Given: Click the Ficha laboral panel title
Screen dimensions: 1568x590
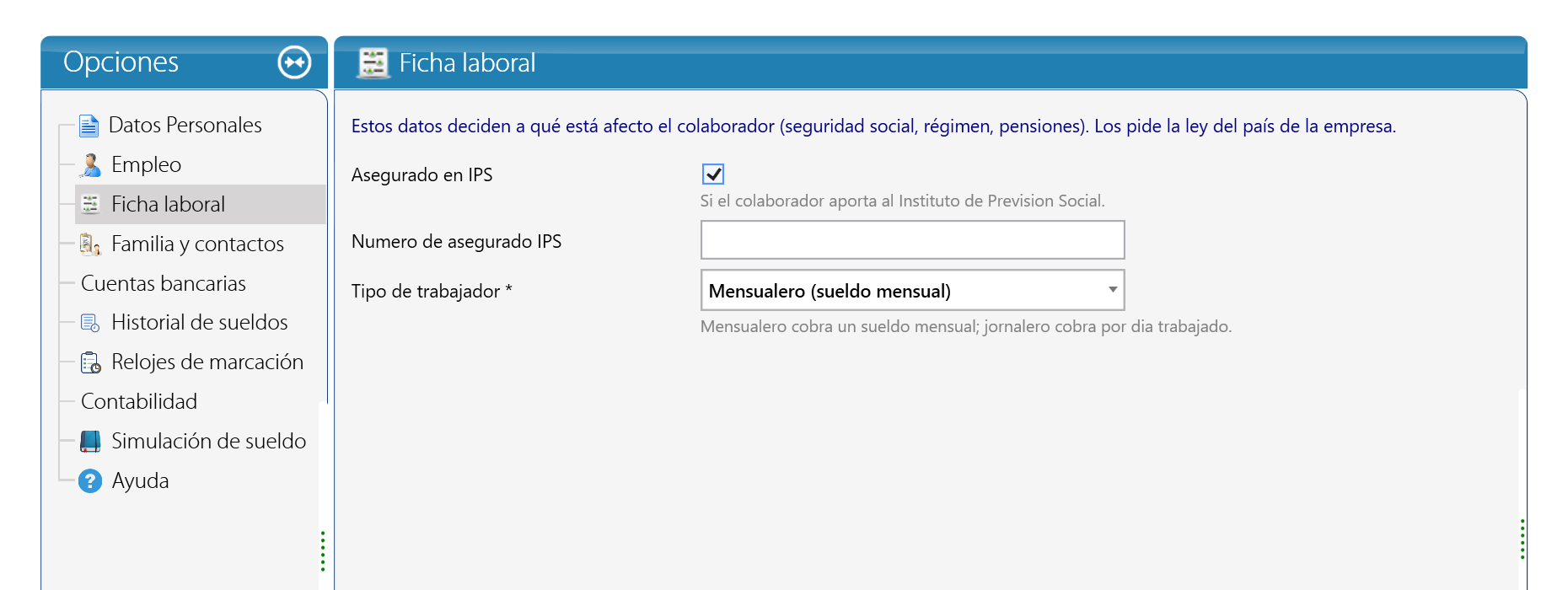Looking at the screenshot, I should click(467, 62).
